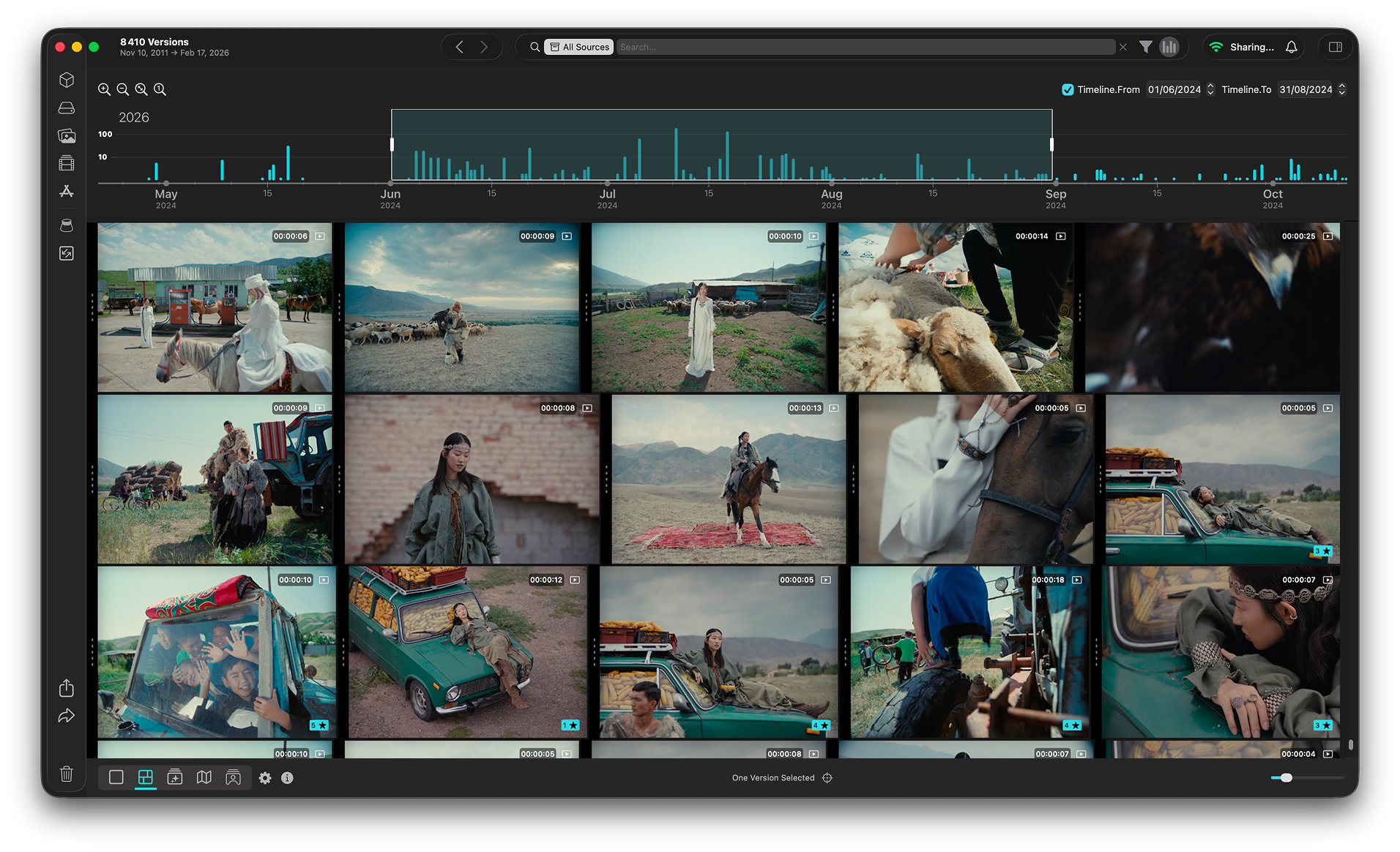1400x852 pixels.
Task: Zoom out of the timeline
Action: point(123,89)
